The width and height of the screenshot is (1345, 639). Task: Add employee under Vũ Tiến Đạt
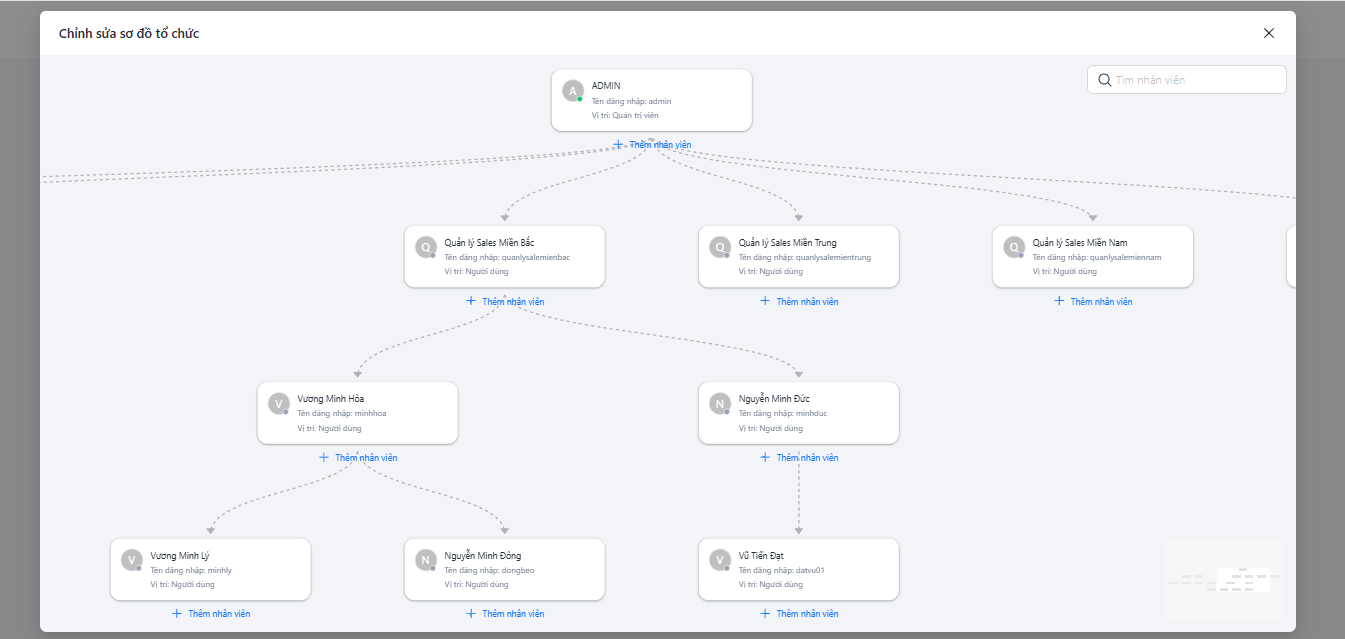click(799, 614)
